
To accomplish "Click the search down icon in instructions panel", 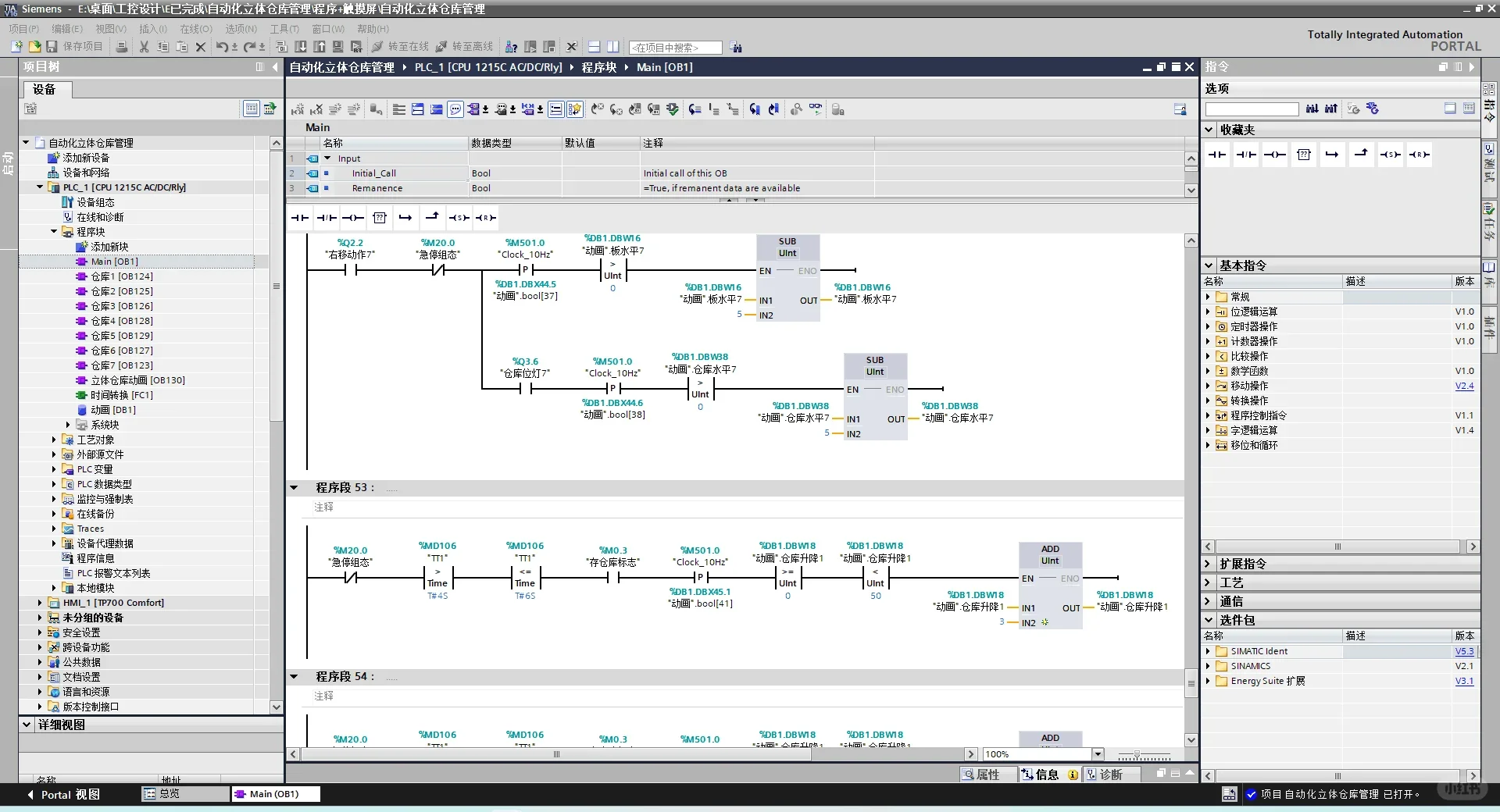I will click(1312, 109).
